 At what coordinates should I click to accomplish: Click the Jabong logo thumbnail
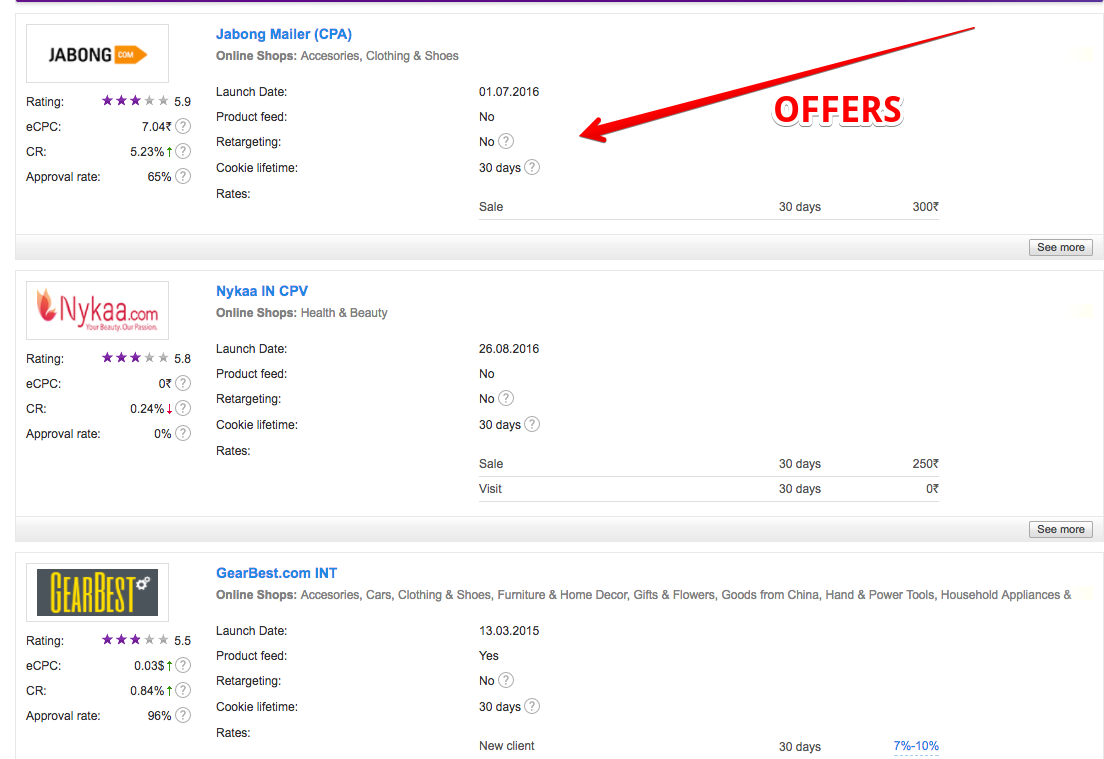click(97, 54)
